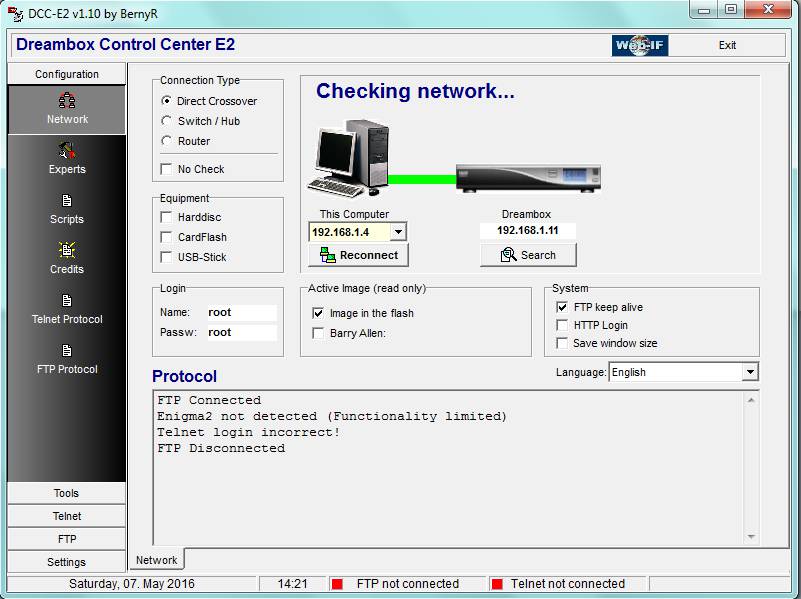This screenshot has height=599, width=801.
Task: Switch to the Settings panel
Action: [x=66, y=562]
